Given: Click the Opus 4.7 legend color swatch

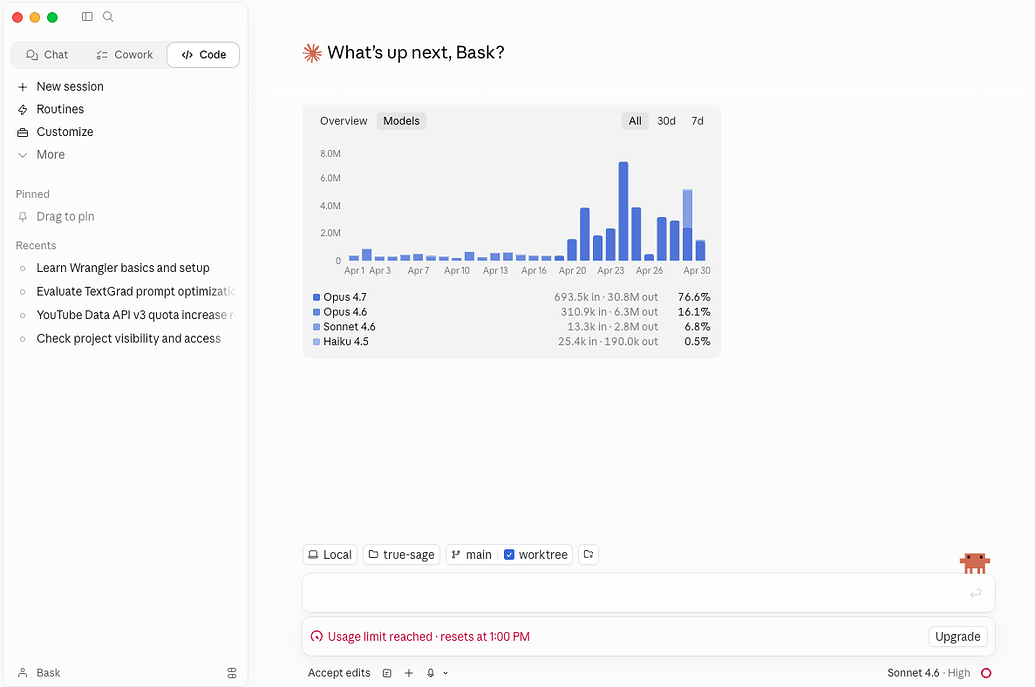Looking at the screenshot, I should coord(316,297).
